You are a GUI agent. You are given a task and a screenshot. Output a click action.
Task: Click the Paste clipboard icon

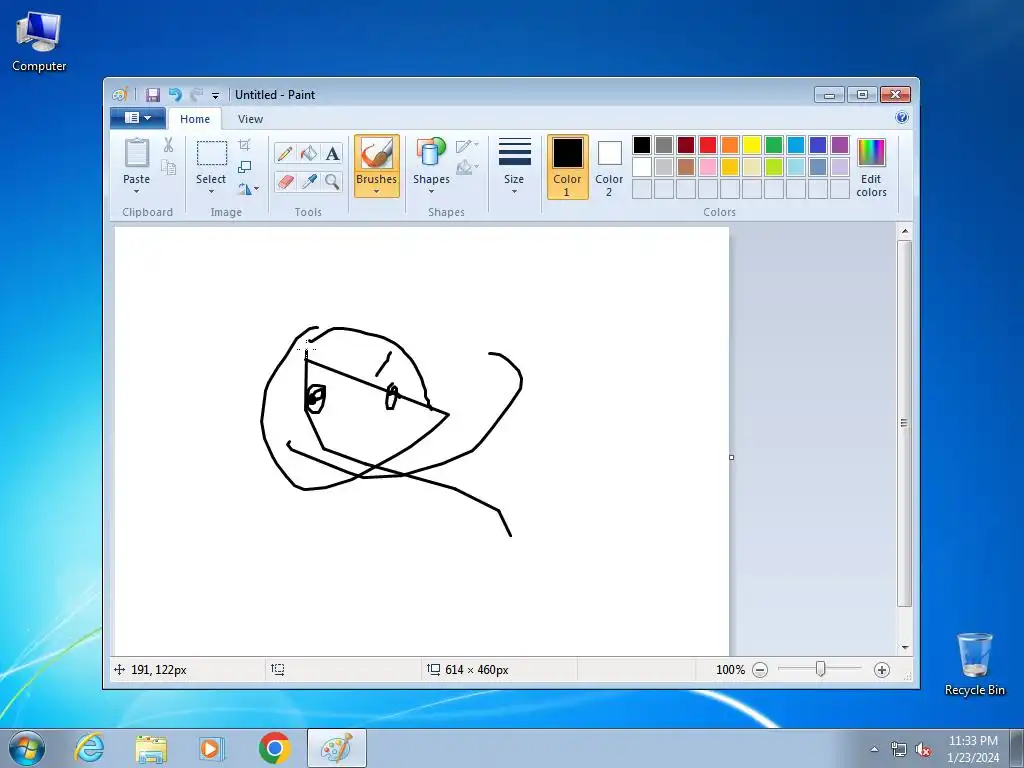click(136, 153)
